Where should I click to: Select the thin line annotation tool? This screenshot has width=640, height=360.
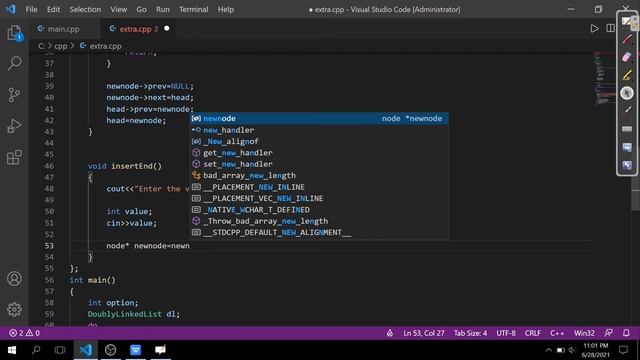pyautogui.click(x=627, y=111)
